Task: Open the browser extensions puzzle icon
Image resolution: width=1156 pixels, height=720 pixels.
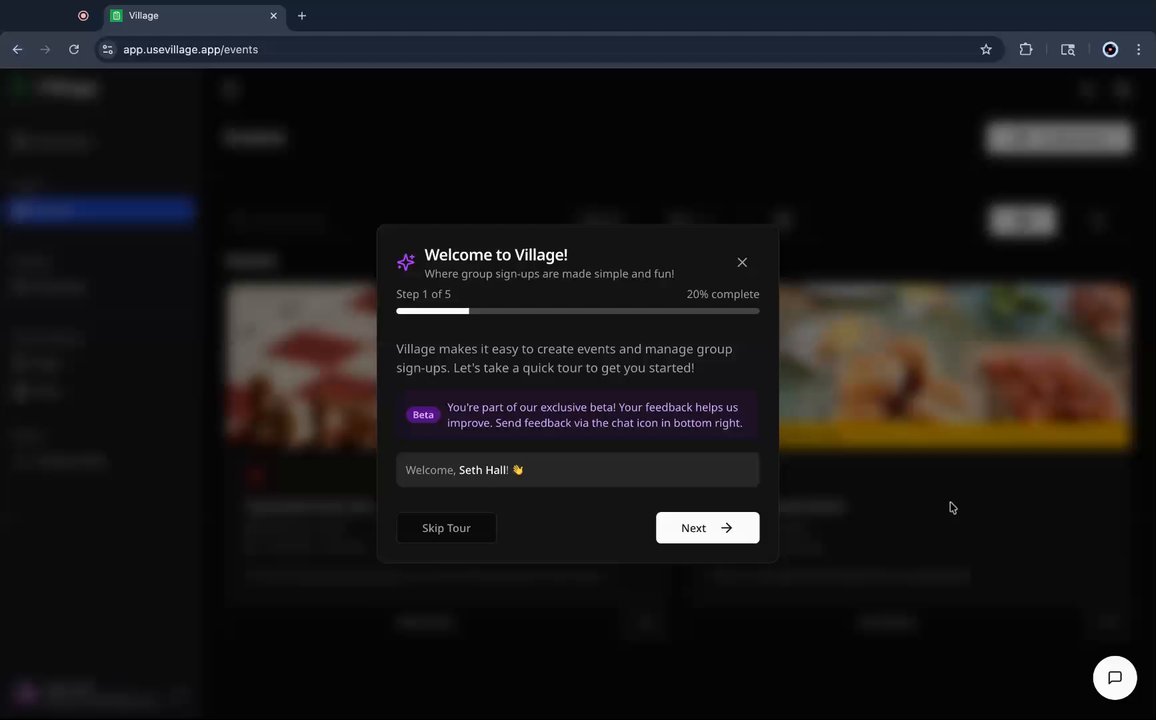Action: 1026,49
